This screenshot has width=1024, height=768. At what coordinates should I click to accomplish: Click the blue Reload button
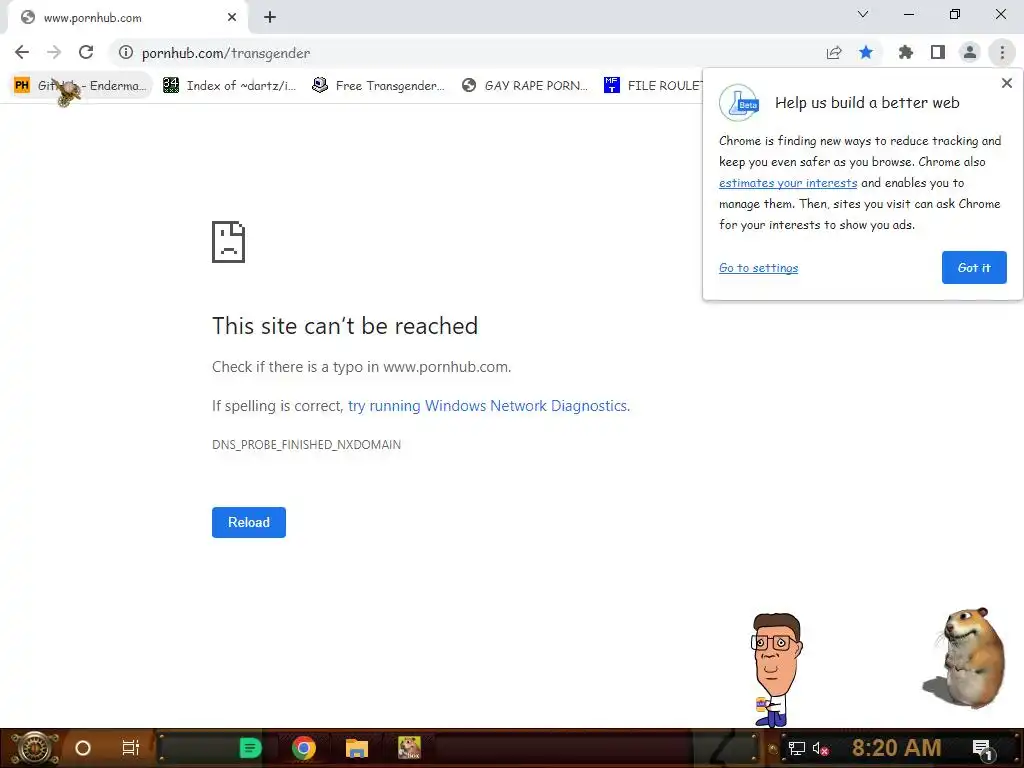click(249, 522)
